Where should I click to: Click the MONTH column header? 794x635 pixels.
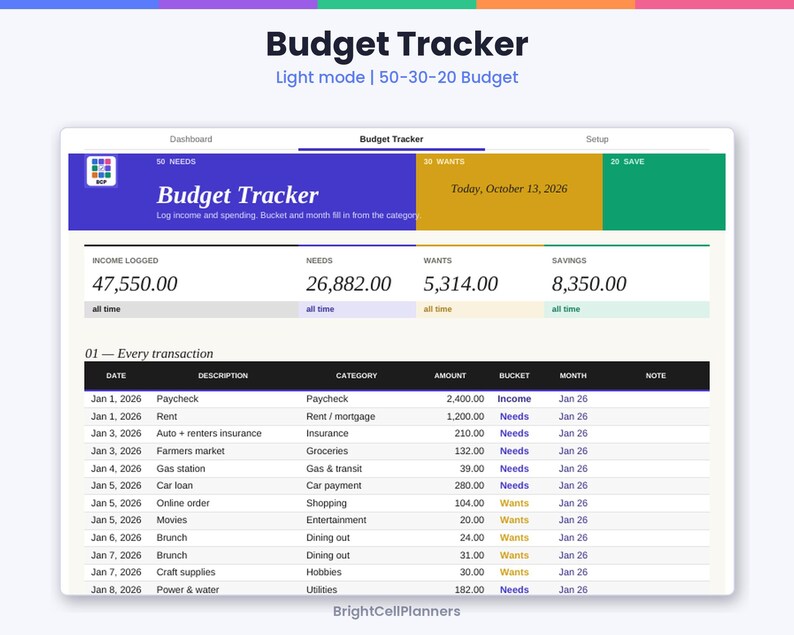pyautogui.click(x=573, y=376)
